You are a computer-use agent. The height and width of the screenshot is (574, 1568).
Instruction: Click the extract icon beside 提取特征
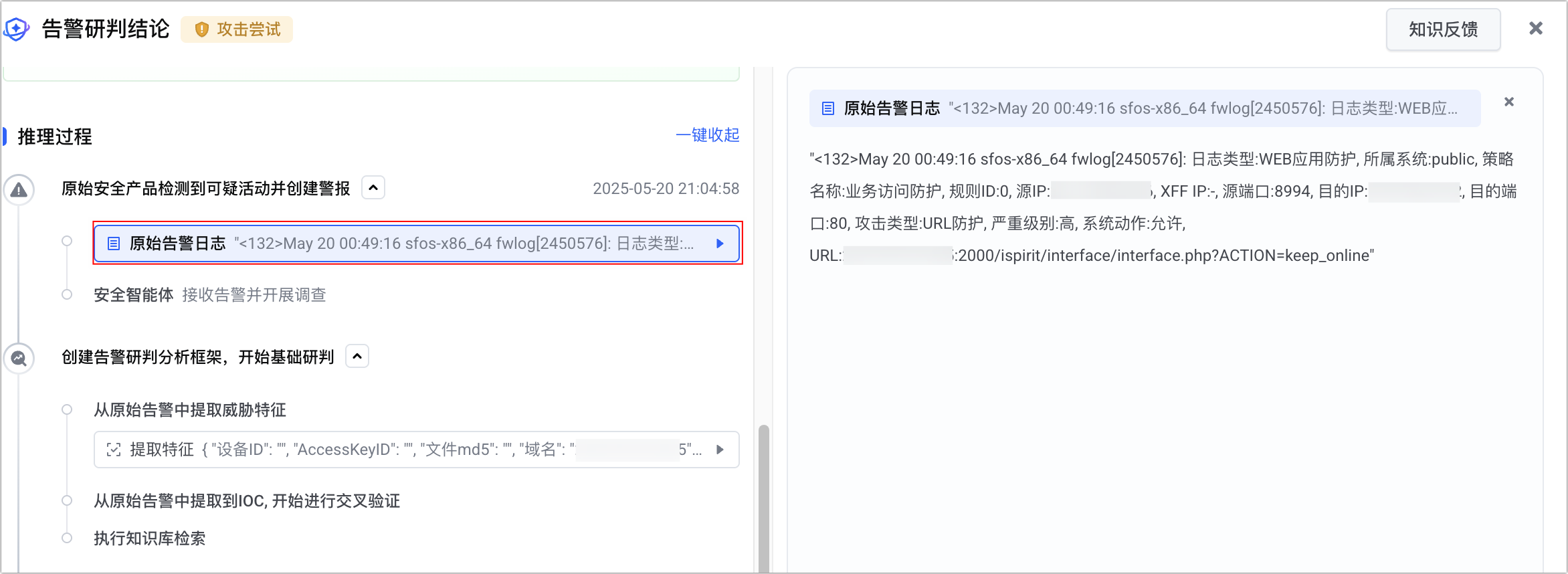114,450
